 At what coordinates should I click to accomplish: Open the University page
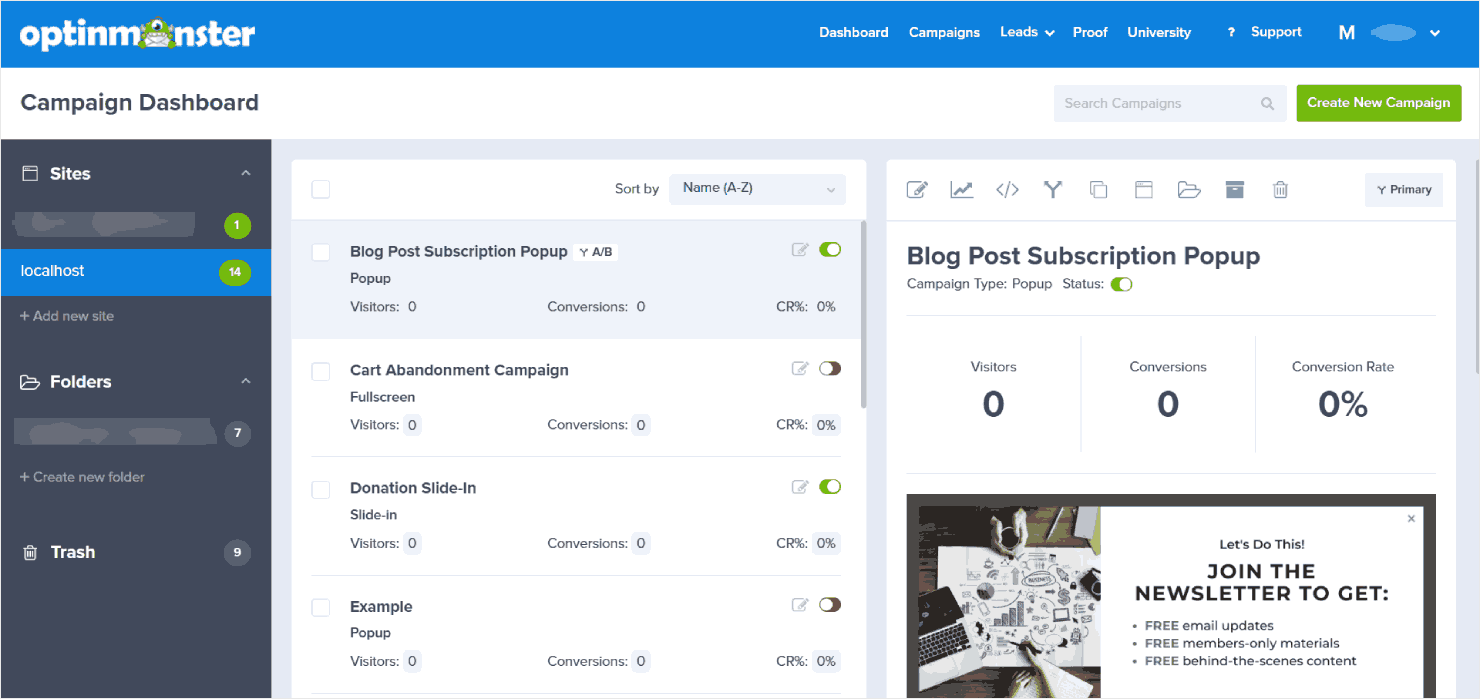click(1158, 32)
